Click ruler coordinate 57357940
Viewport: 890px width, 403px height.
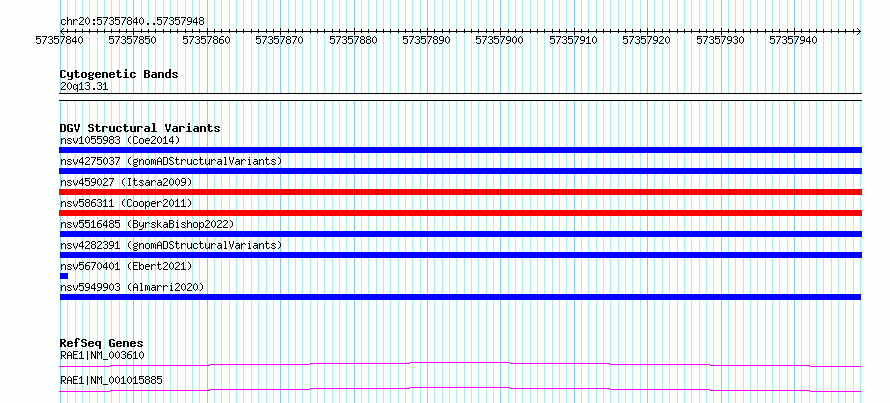(x=794, y=40)
